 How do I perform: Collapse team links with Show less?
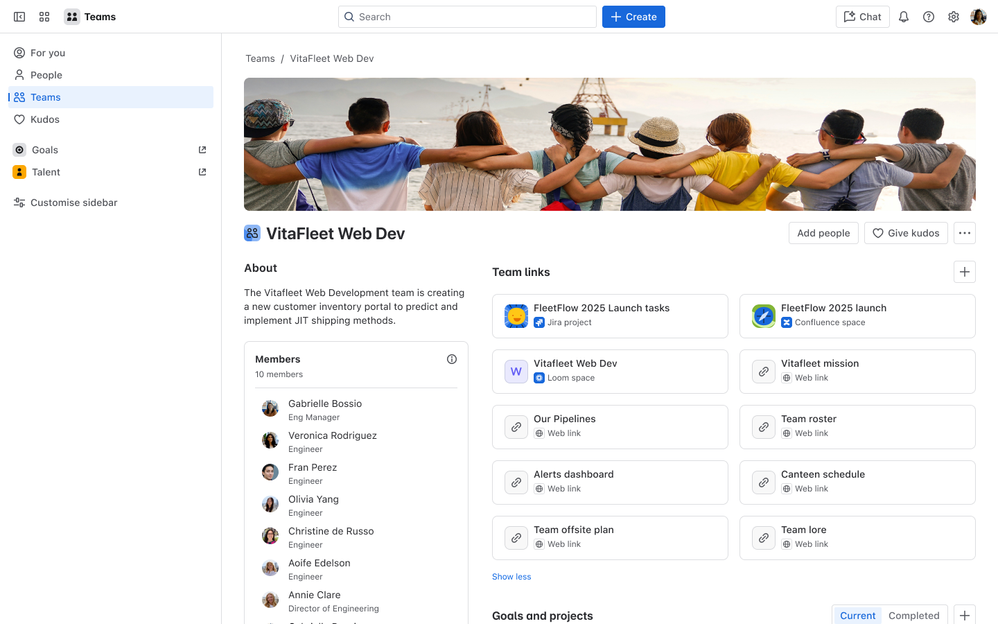(511, 577)
